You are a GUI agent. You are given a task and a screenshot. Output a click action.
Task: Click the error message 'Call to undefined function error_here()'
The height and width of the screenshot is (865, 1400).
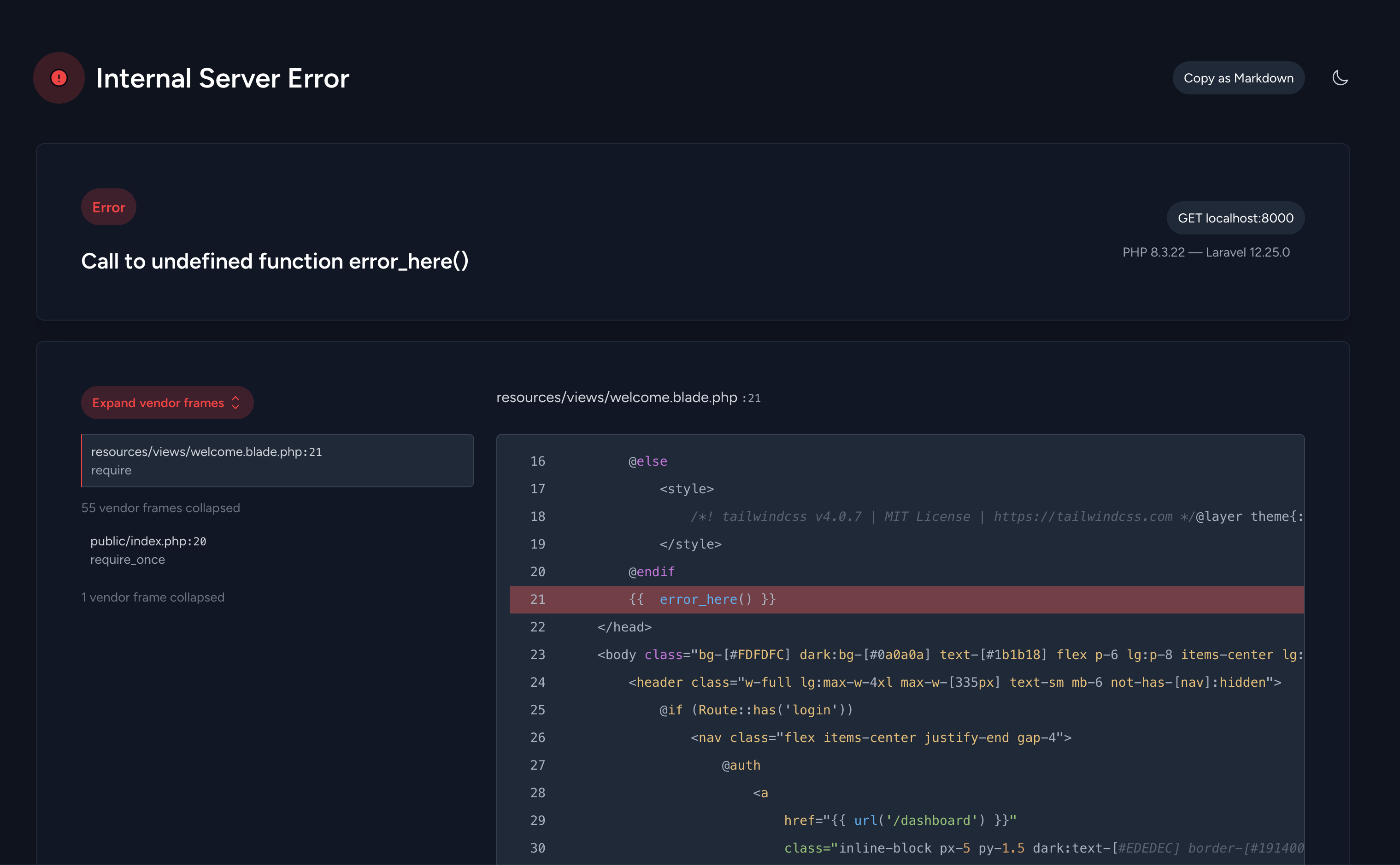(x=275, y=262)
